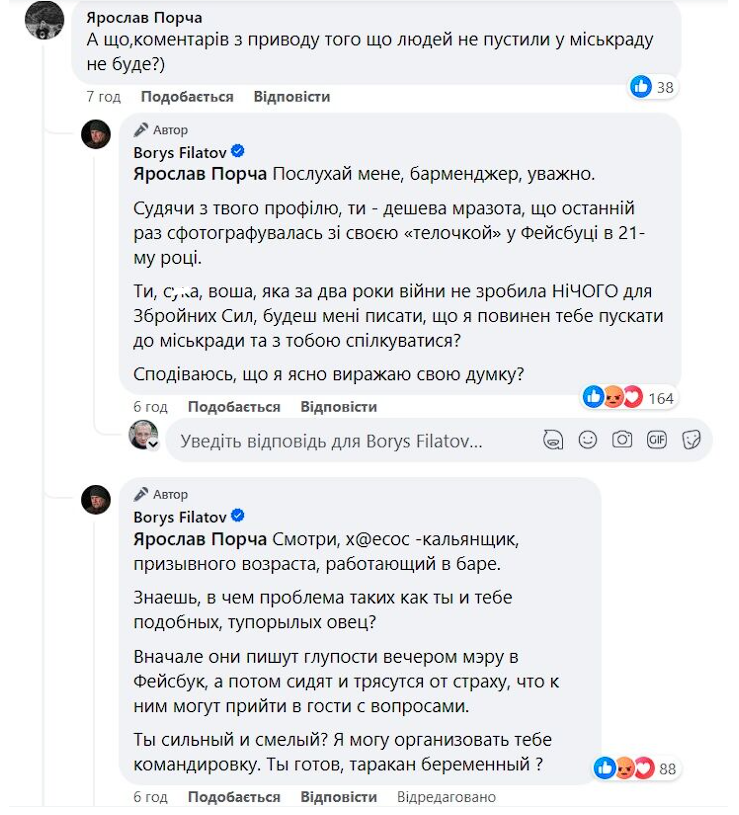This screenshot has width=739, height=815.
Task: Open the first Borys Filatov reply's author name
Action: [x=180, y=152]
